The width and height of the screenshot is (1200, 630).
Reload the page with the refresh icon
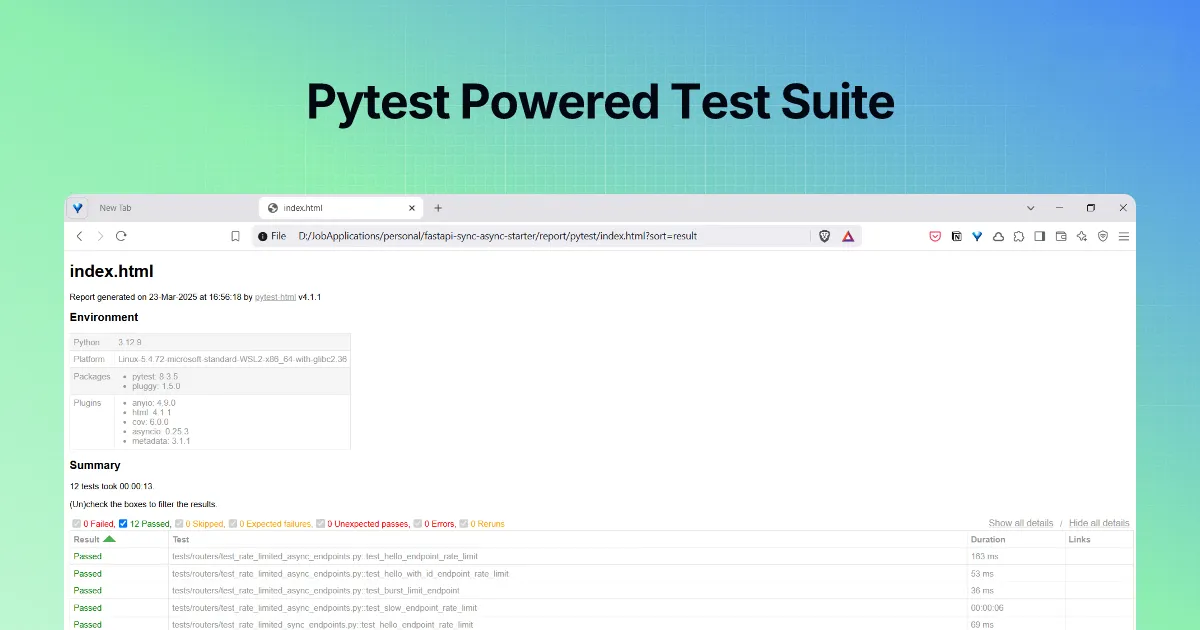point(121,236)
